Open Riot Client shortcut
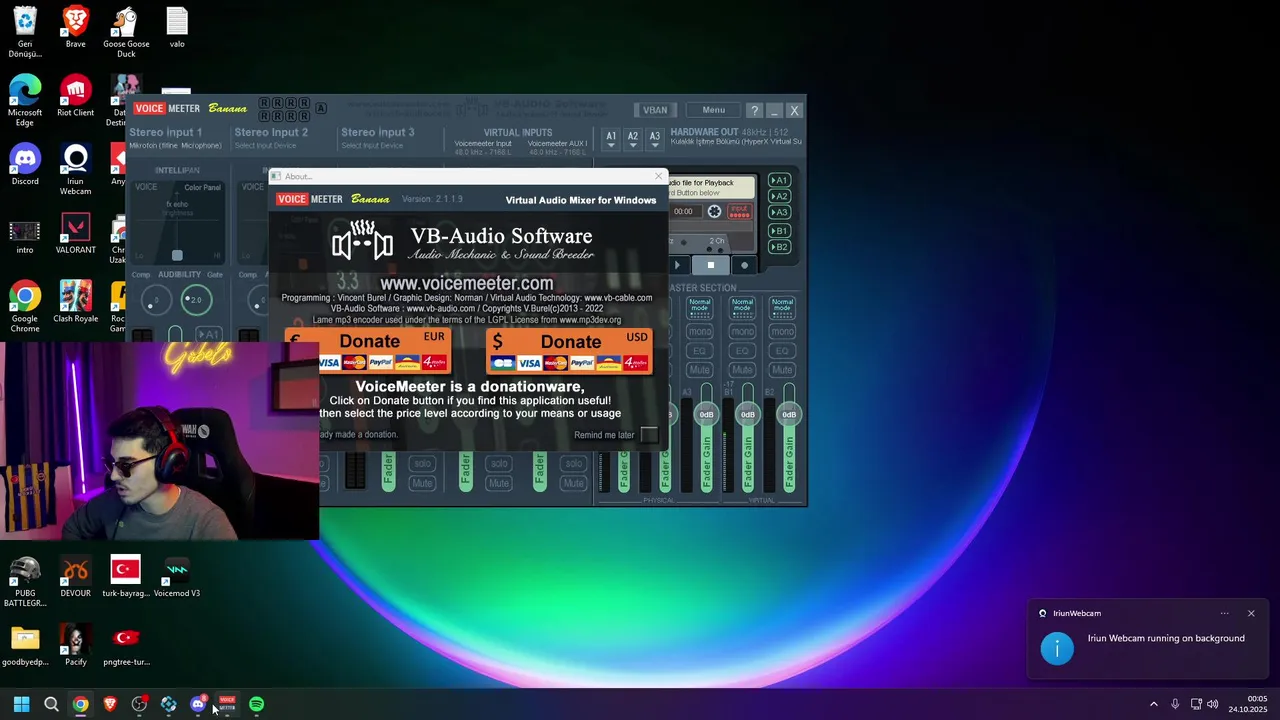This screenshot has width=1280, height=720. (75, 96)
